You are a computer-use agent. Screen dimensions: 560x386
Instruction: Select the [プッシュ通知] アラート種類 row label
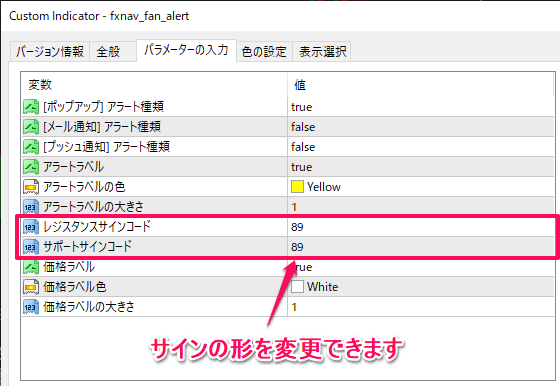(x=106, y=147)
